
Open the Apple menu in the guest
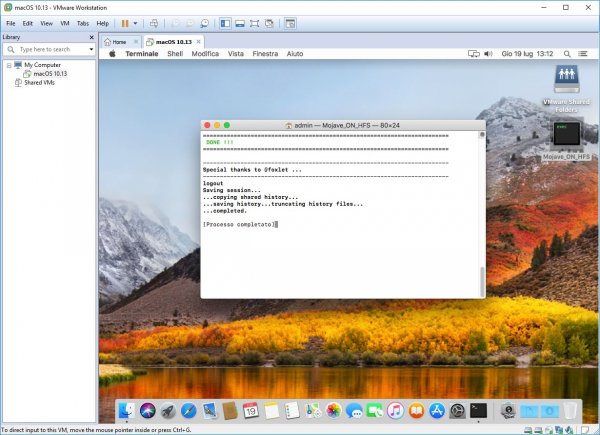(x=112, y=54)
